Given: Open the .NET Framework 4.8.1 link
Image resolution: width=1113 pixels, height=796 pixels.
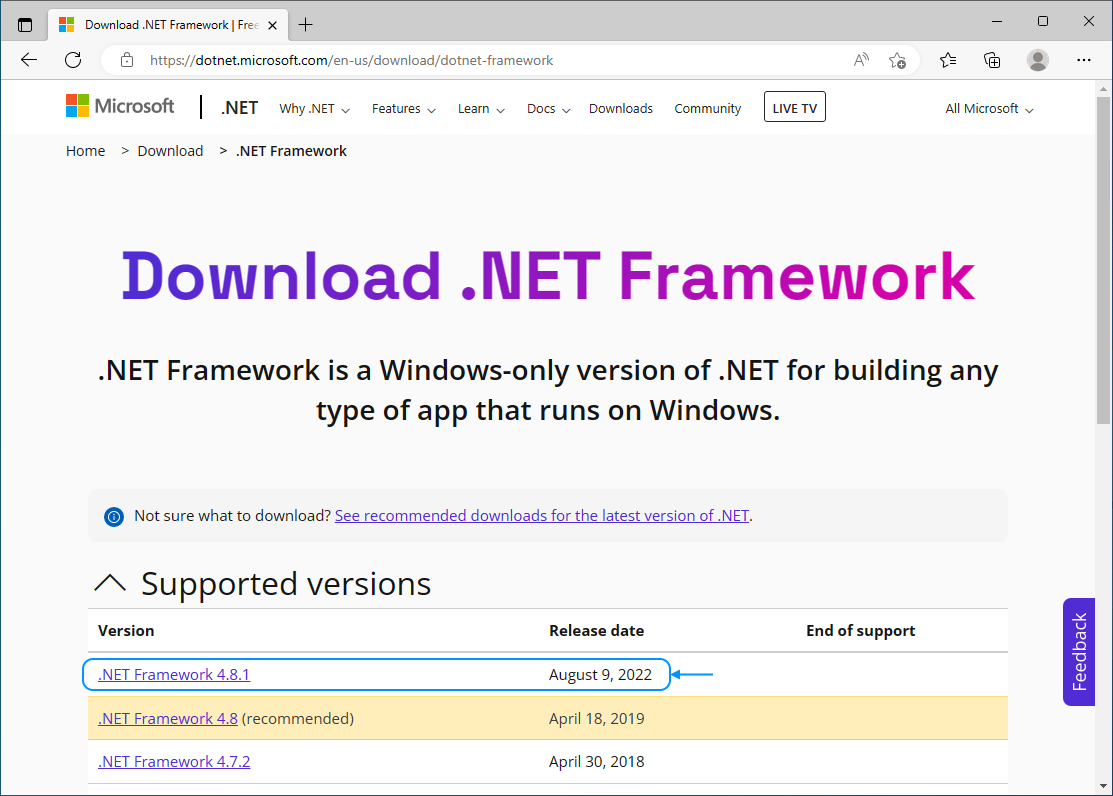Looking at the screenshot, I should pyautogui.click(x=174, y=675).
